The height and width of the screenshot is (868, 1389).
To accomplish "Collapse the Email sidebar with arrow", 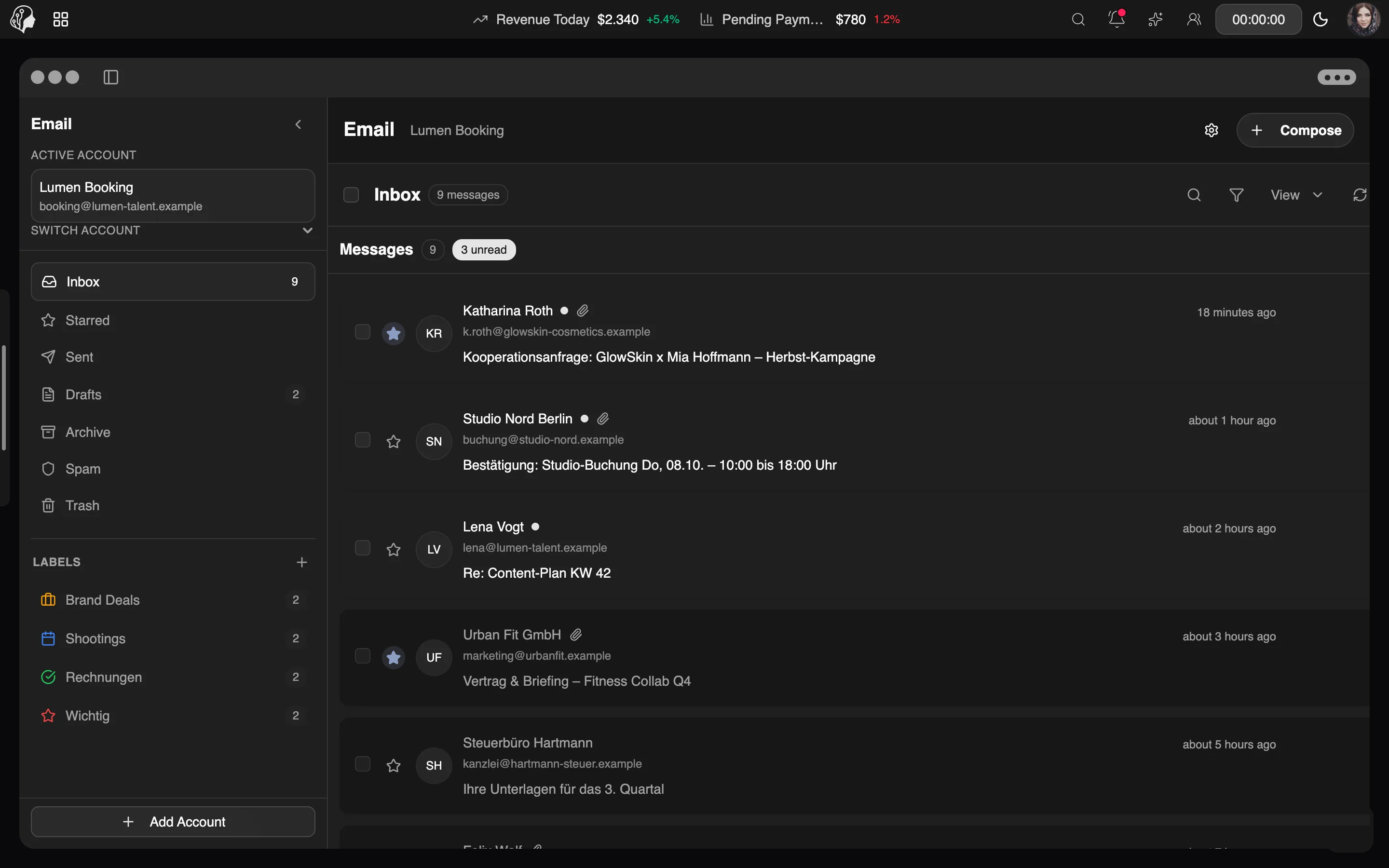I will 298,124.
